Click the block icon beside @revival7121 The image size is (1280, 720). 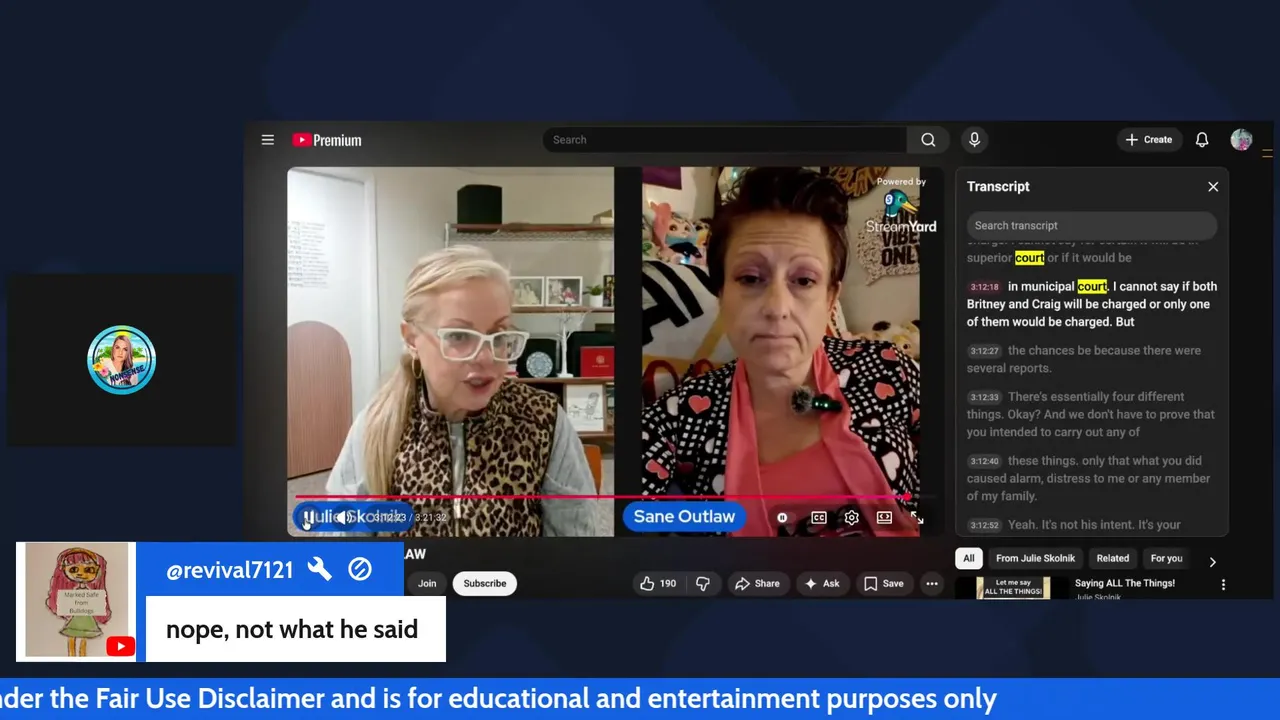coord(360,569)
